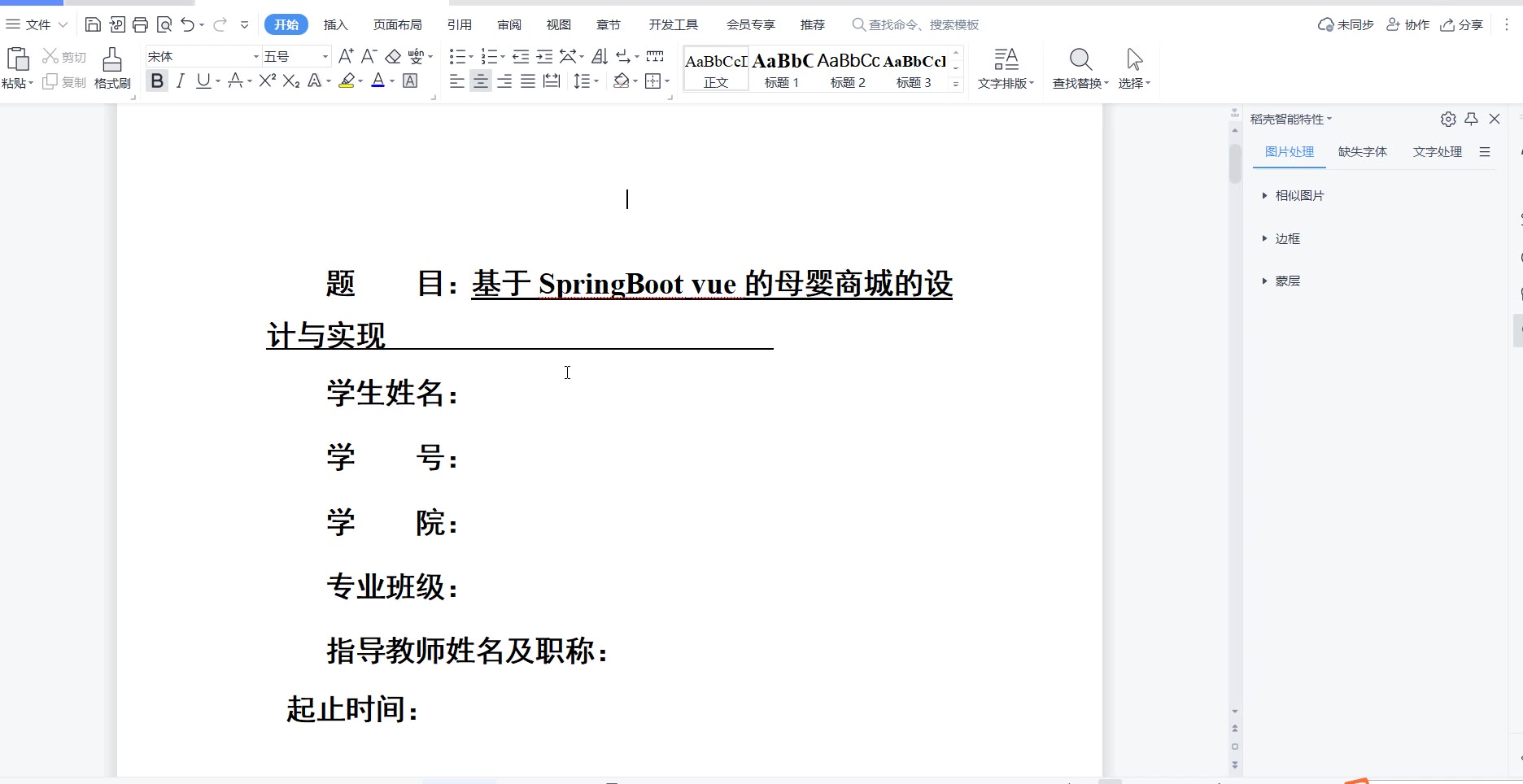1523x784 pixels.
Task: Click the Paste clipboard icon
Action: (x=18, y=59)
